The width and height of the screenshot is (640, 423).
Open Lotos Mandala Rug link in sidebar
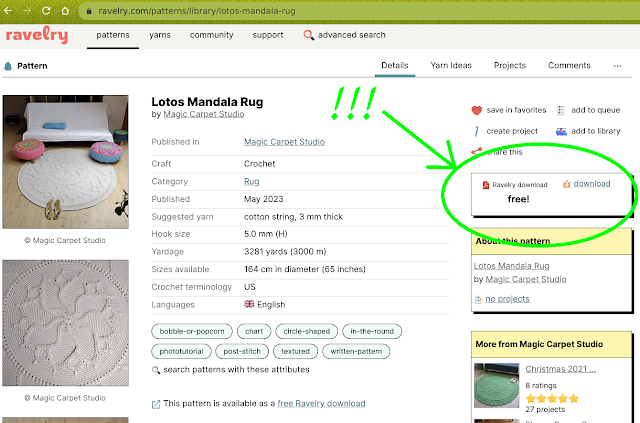coord(511,266)
